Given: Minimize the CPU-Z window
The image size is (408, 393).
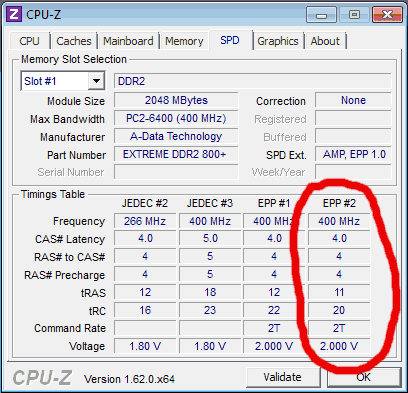Looking at the screenshot, I should [321, 15].
